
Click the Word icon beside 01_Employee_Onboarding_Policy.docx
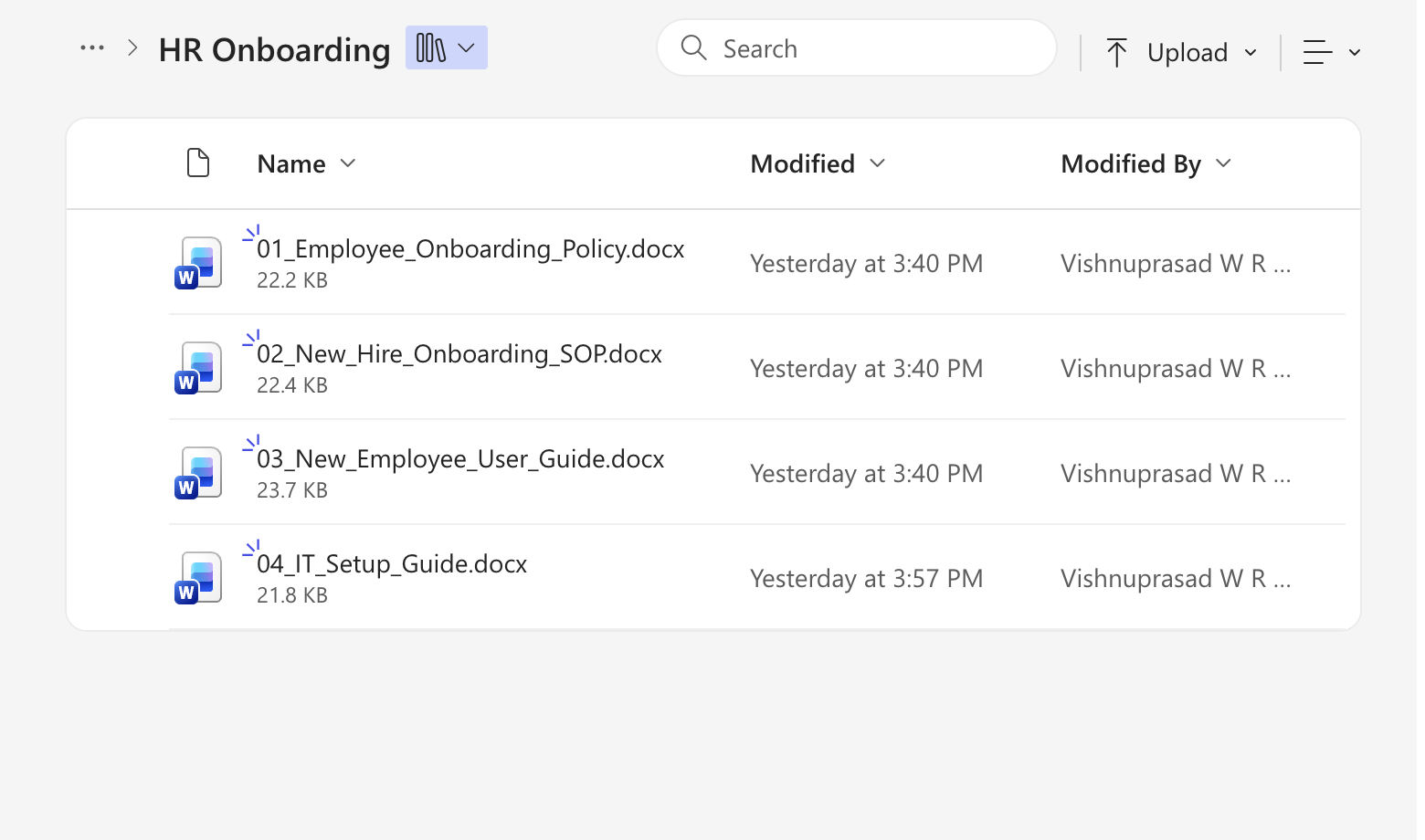click(197, 263)
